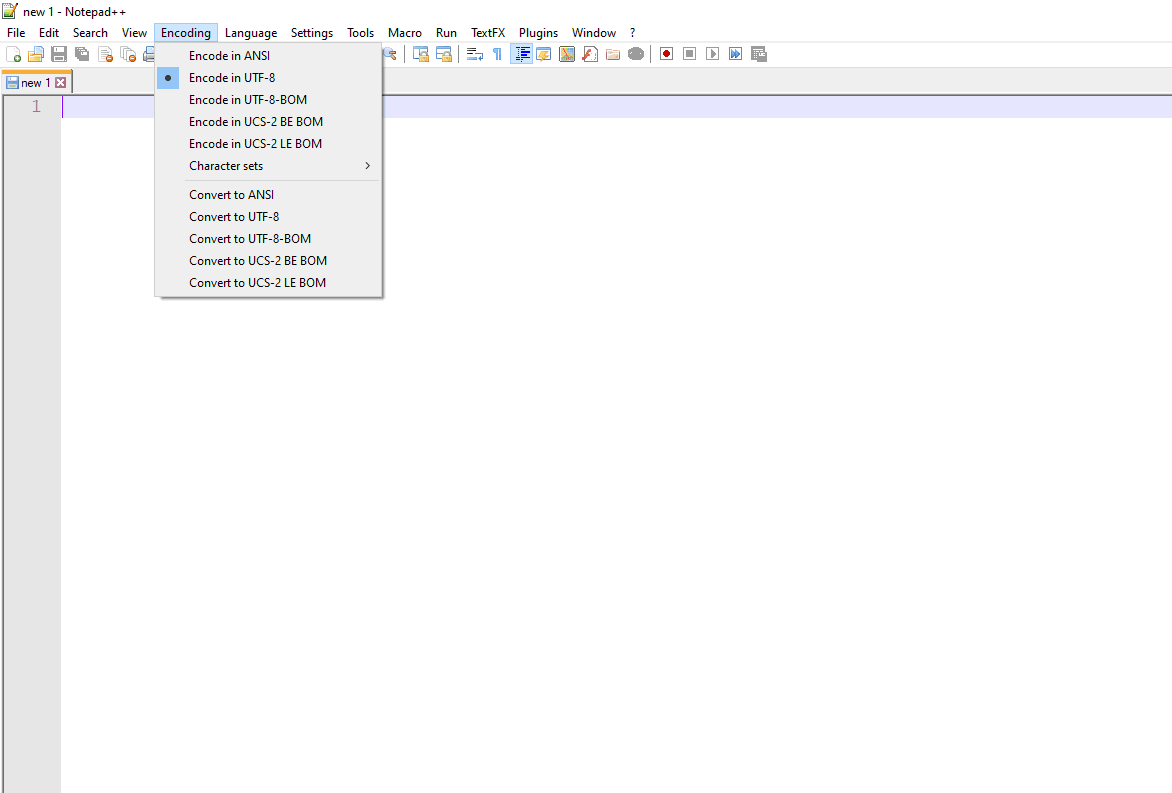The image size is (1172, 793).
Task: Open the Function List toolbar icon
Action: (590, 54)
